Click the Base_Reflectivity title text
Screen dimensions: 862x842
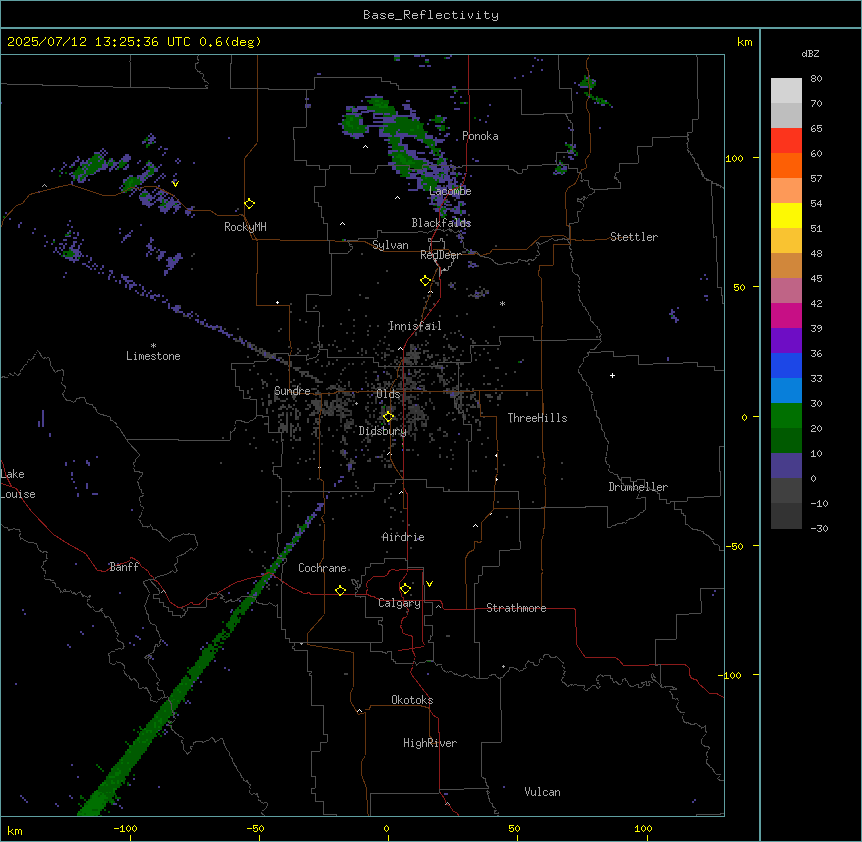pyautogui.click(x=431, y=15)
